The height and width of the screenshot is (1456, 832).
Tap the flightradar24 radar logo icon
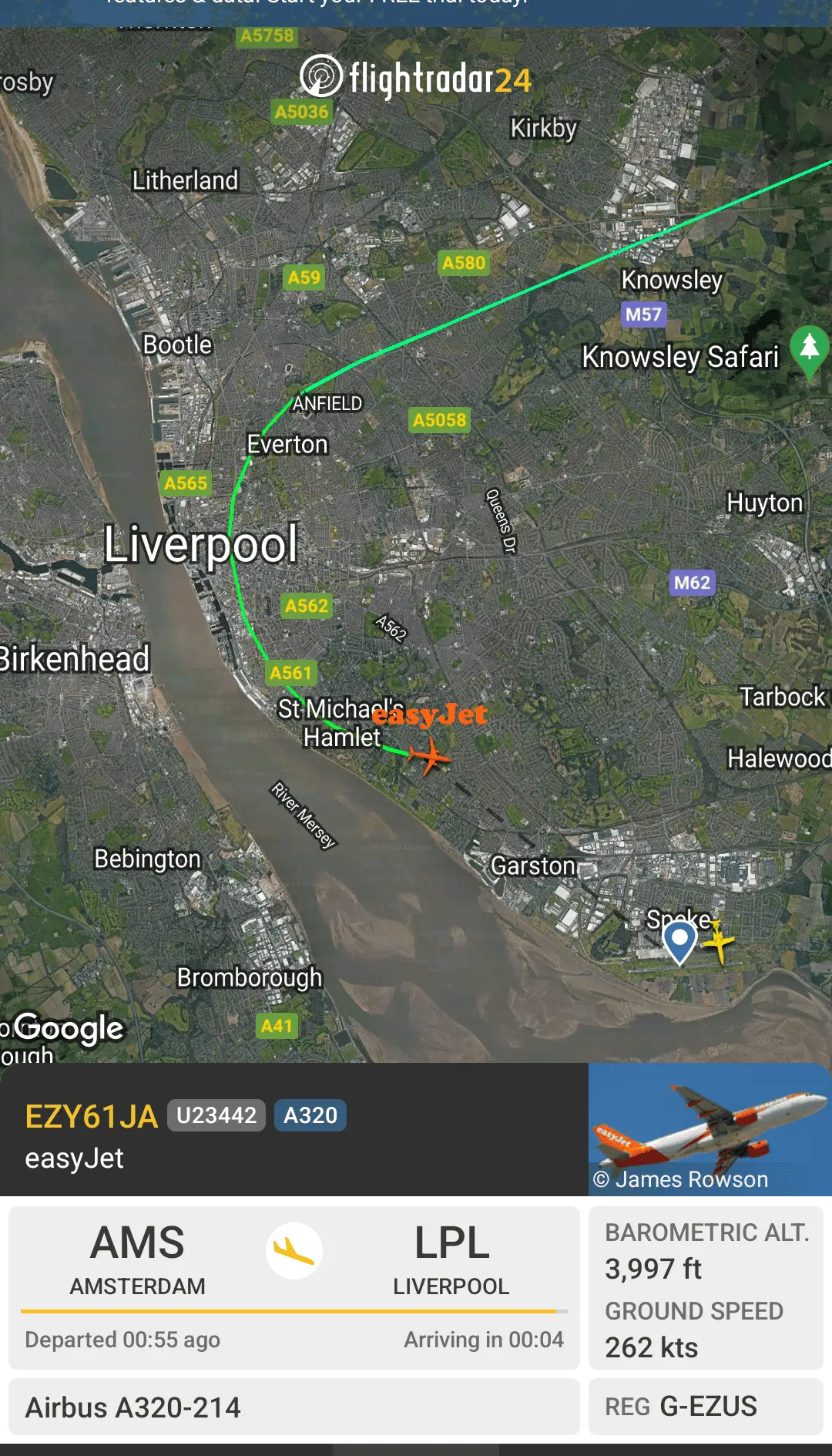tap(321, 76)
